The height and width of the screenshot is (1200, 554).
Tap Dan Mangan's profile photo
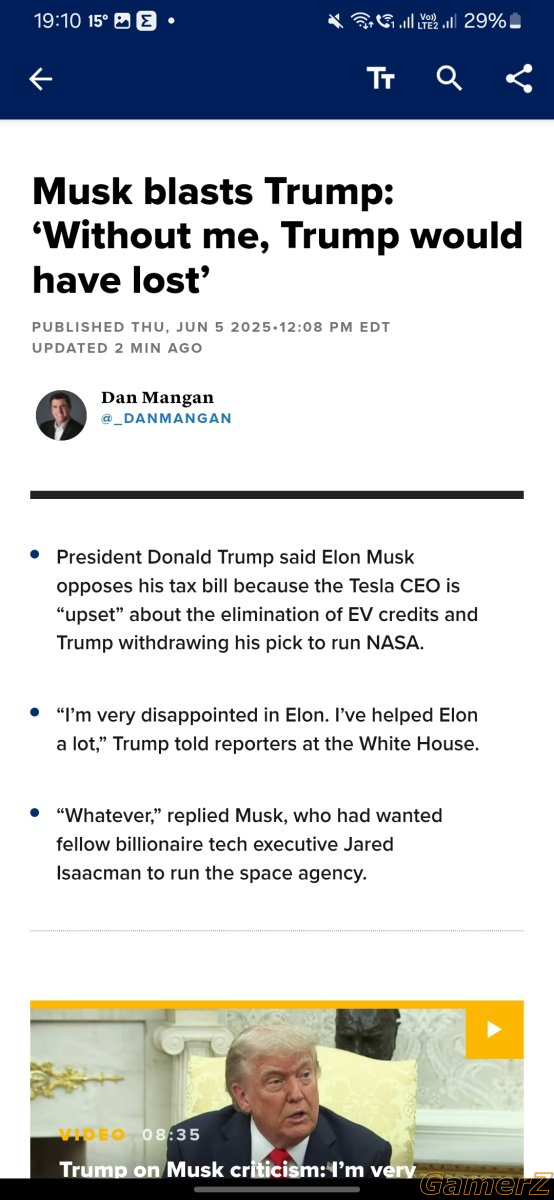(x=61, y=415)
